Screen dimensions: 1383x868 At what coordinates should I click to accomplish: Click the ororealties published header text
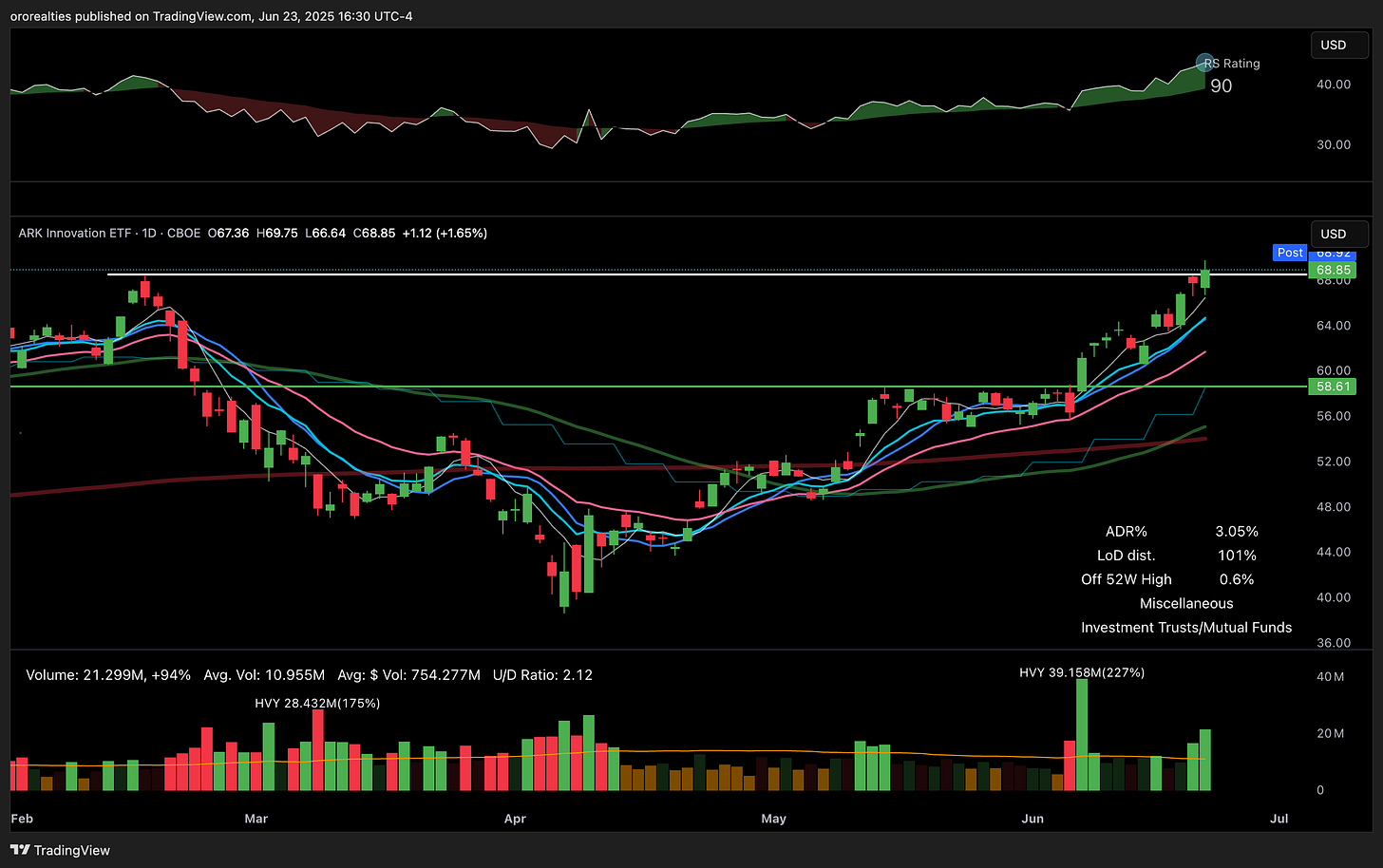pyautogui.click(x=212, y=16)
